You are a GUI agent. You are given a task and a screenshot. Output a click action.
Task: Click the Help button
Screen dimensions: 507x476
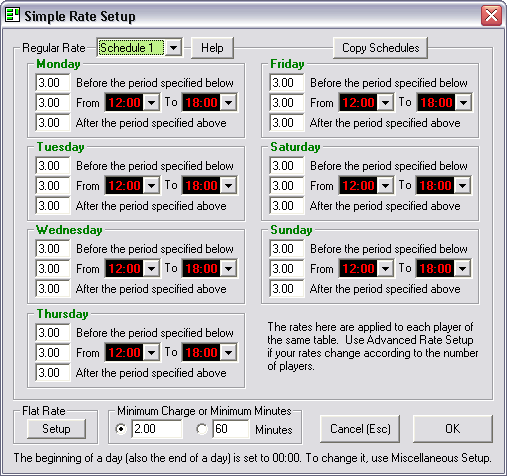tap(212, 48)
